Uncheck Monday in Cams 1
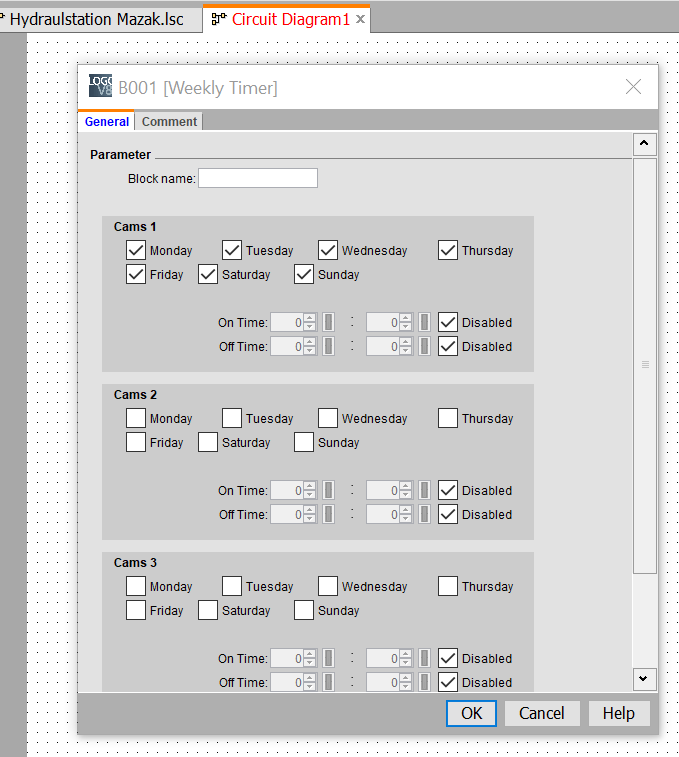The height and width of the screenshot is (757, 679). click(136, 251)
